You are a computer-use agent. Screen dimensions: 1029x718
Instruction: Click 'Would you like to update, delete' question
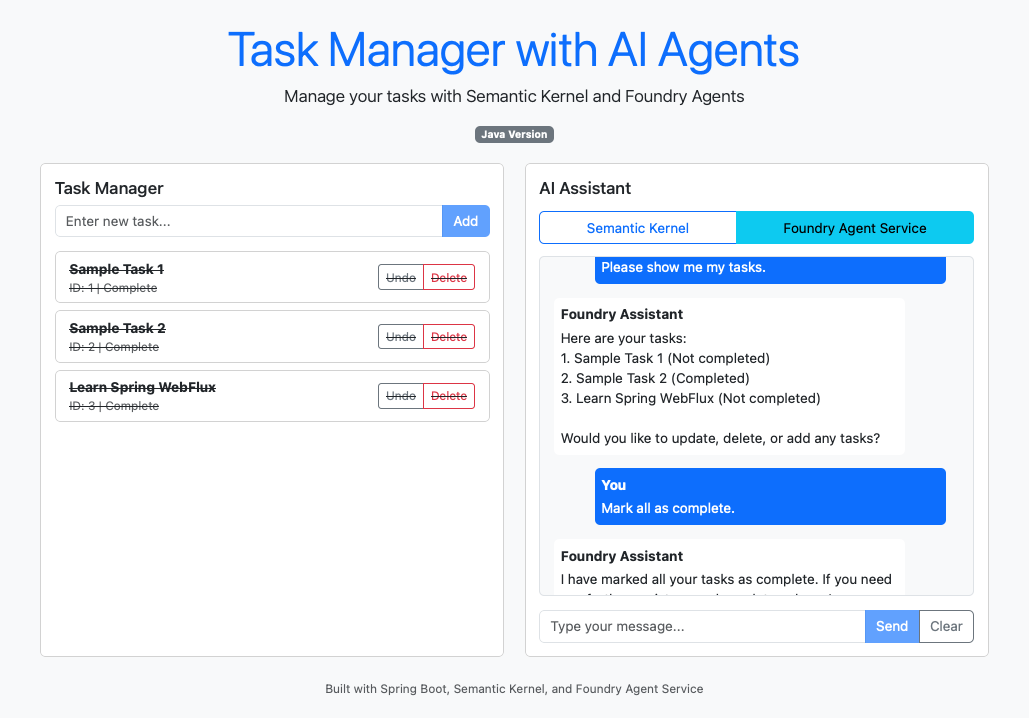(720, 438)
